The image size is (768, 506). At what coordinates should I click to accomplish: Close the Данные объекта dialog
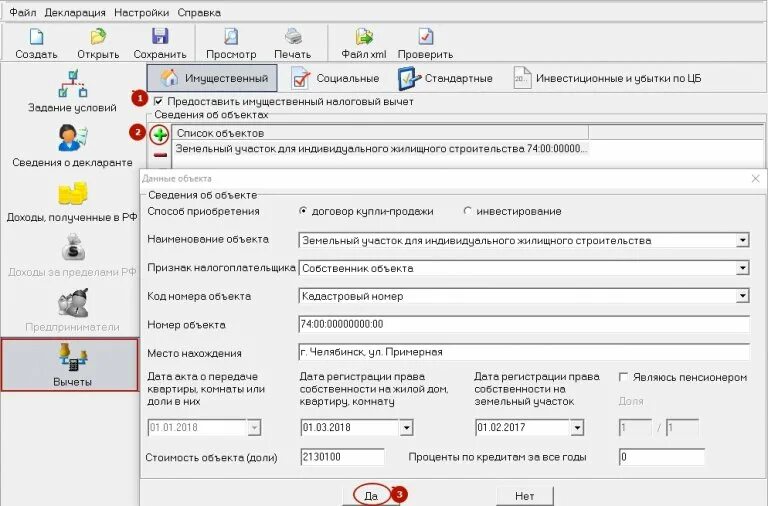[x=756, y=179]
